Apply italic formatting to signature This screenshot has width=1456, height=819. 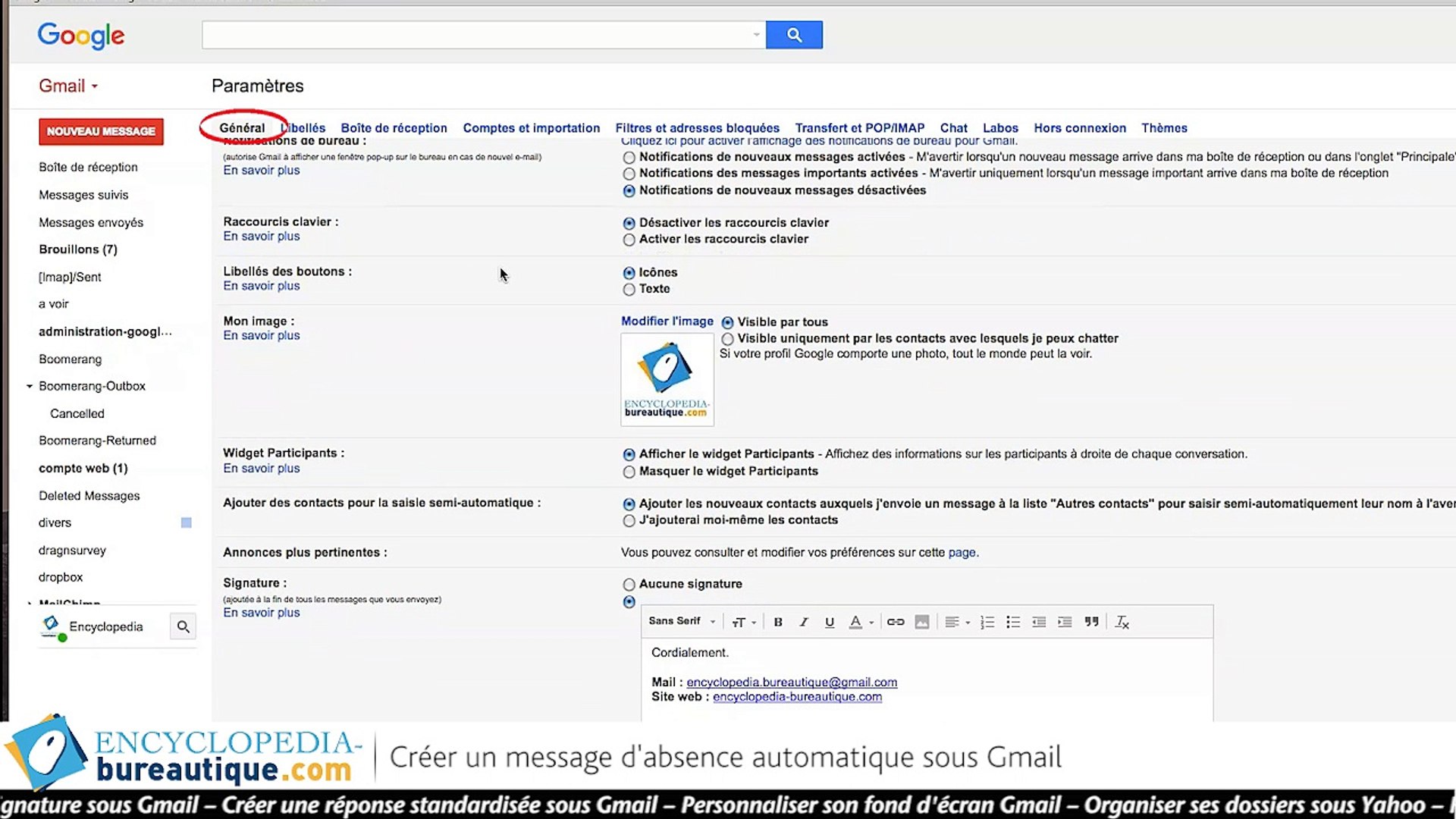pyautogui.click(x=803, y=622)
